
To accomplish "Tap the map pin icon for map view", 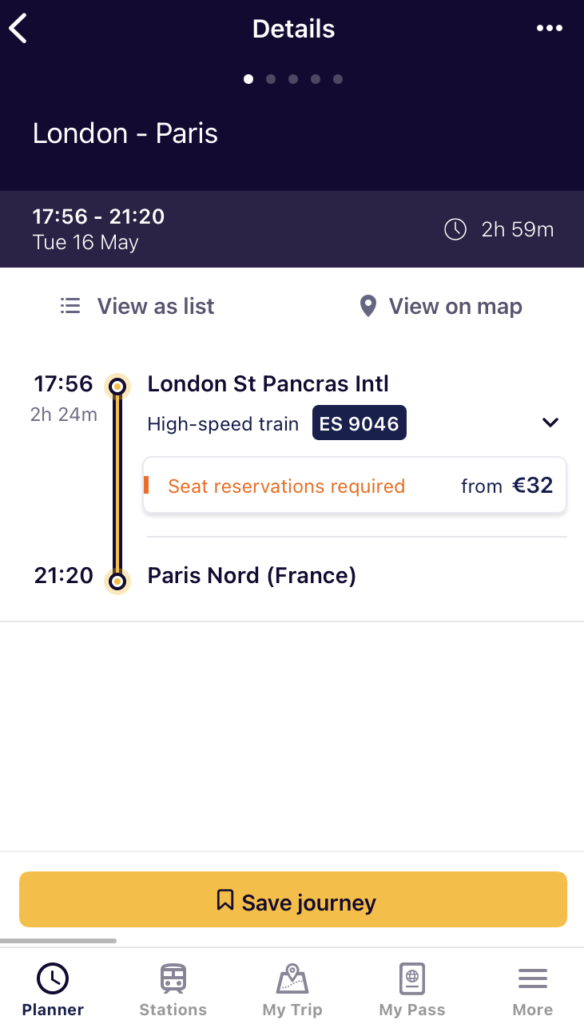I will click(368, 306).
